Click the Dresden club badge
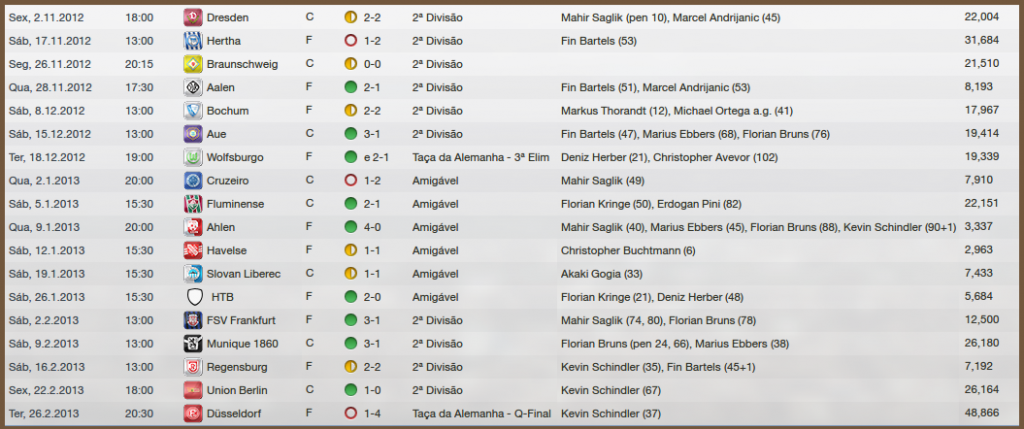 click(193, 17)
